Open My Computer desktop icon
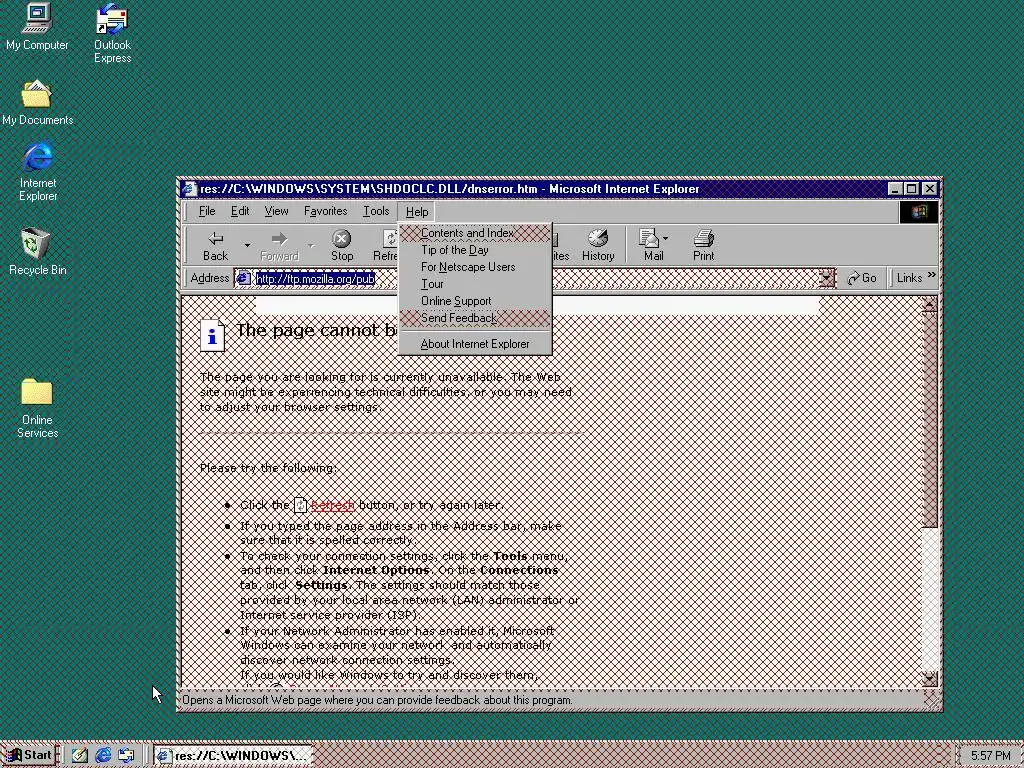Image resolution: width=1024 pixels, height=768 pixels. (x=37, y=26)
